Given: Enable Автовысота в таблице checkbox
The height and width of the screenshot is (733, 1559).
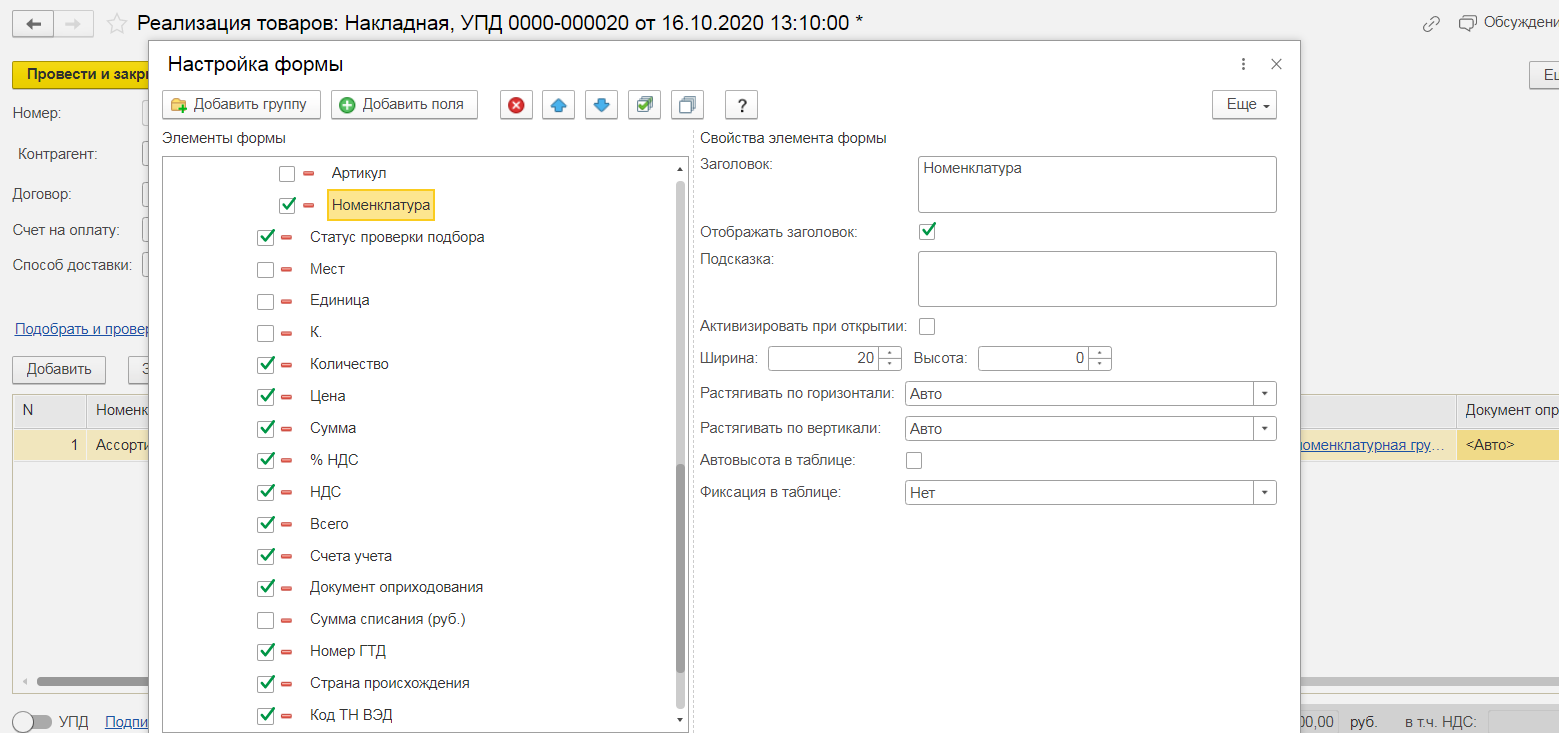Looking at the screenshot, I should pyautogui.click(x=913, y=461).
